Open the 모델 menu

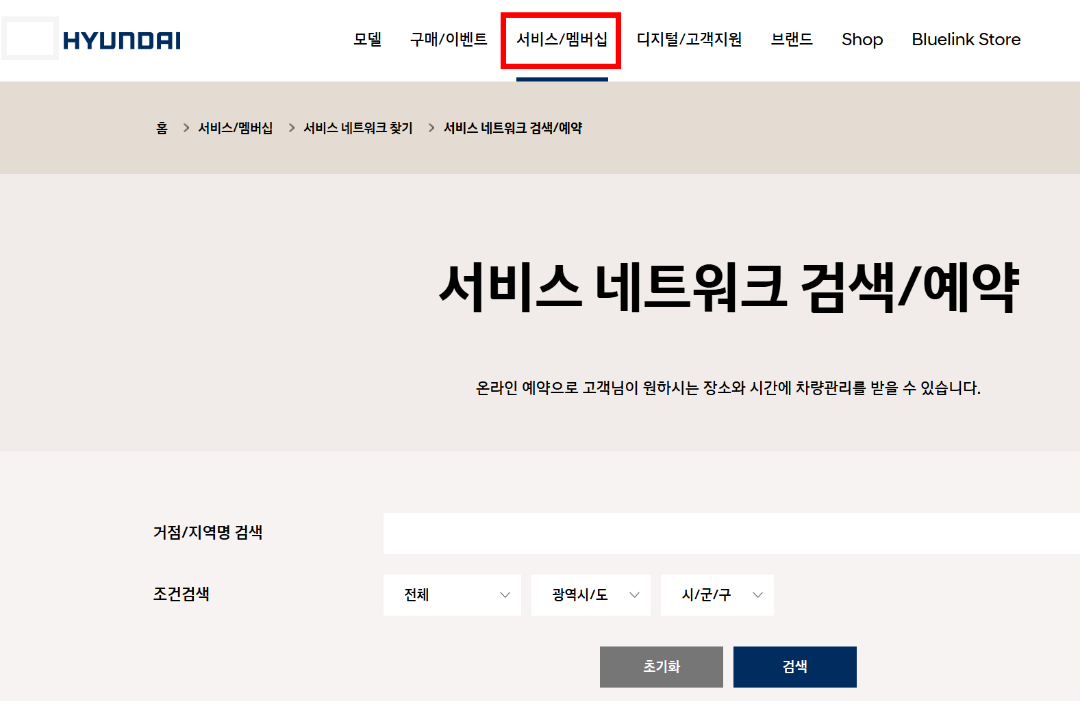tap(367, 39)
